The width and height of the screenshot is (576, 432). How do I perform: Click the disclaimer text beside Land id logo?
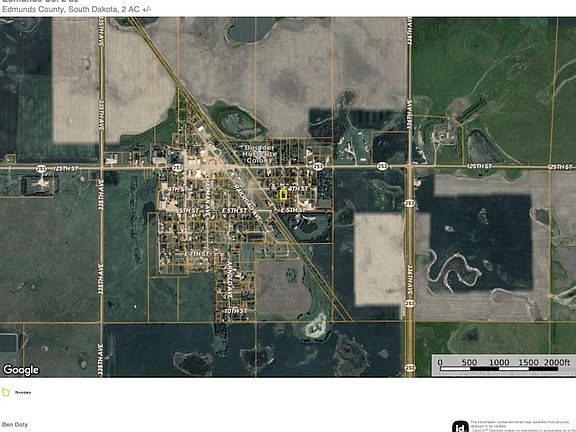pyautogui.click(x=523, y=426)
